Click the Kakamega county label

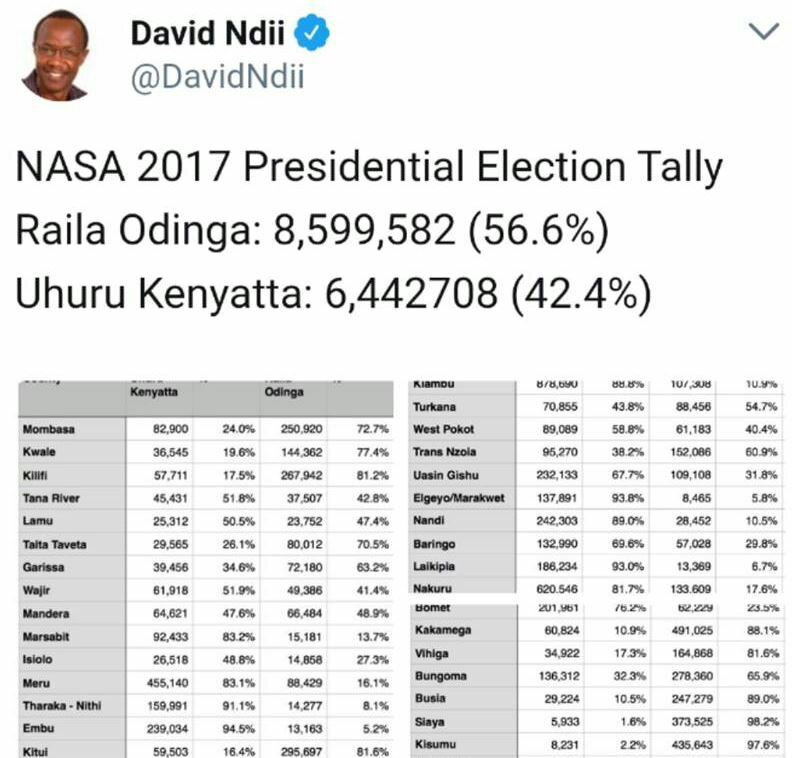[442, 631]
